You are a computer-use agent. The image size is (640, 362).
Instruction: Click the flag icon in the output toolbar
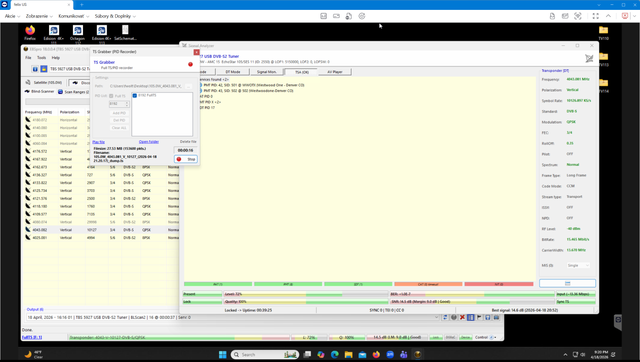click(x=479, y=317)
